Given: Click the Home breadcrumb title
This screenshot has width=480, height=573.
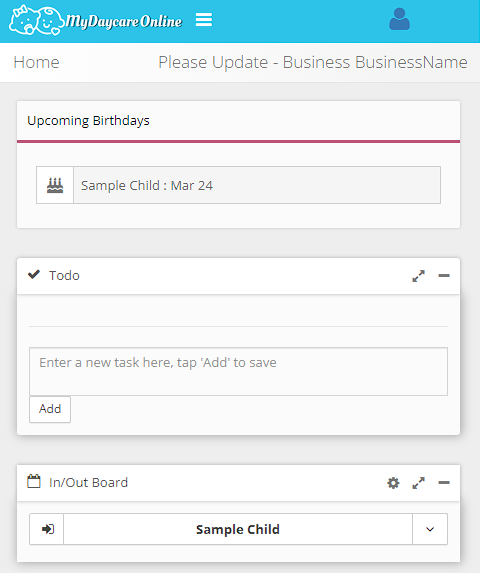Looking at the screenshot, I should 36,62.
